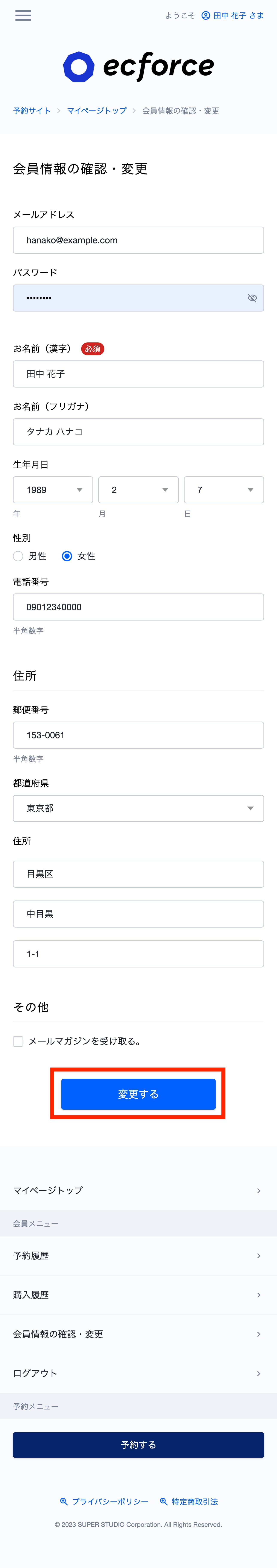Click the 予約サイト breadcrumb link
Screen dimensions: 277x1568
(32, 111)
